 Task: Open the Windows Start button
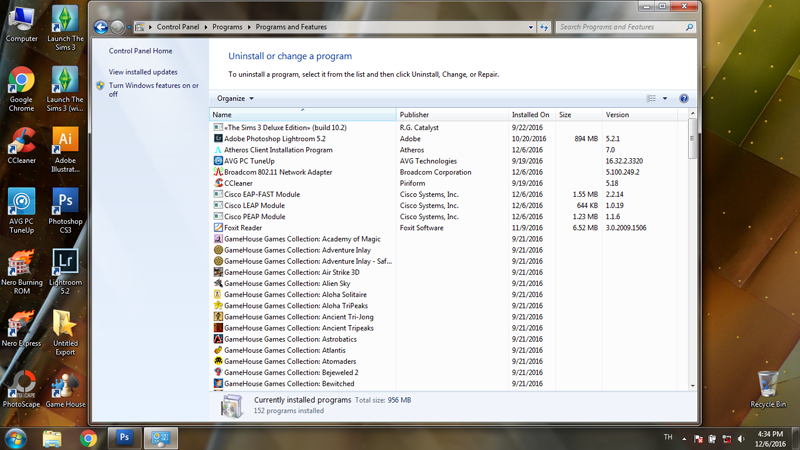15,438
